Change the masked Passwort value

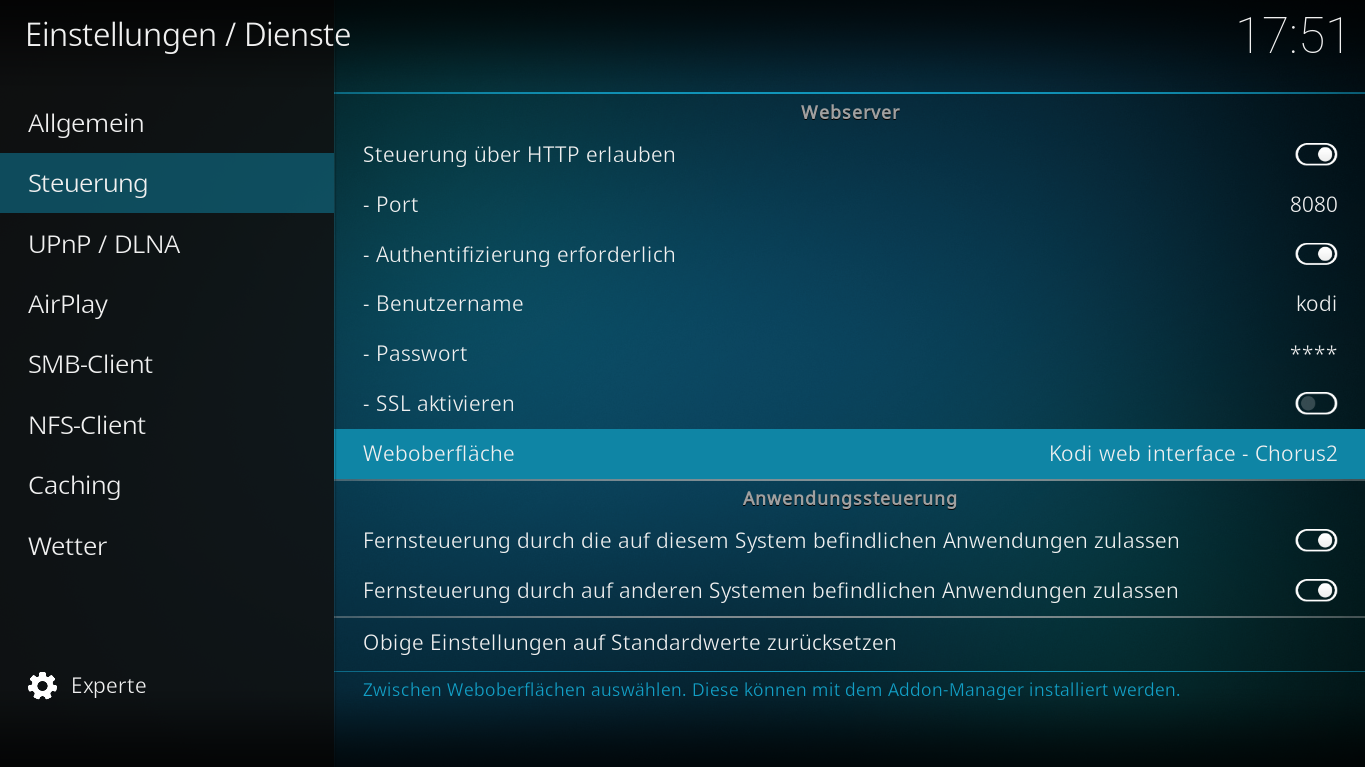coord(849,354)
